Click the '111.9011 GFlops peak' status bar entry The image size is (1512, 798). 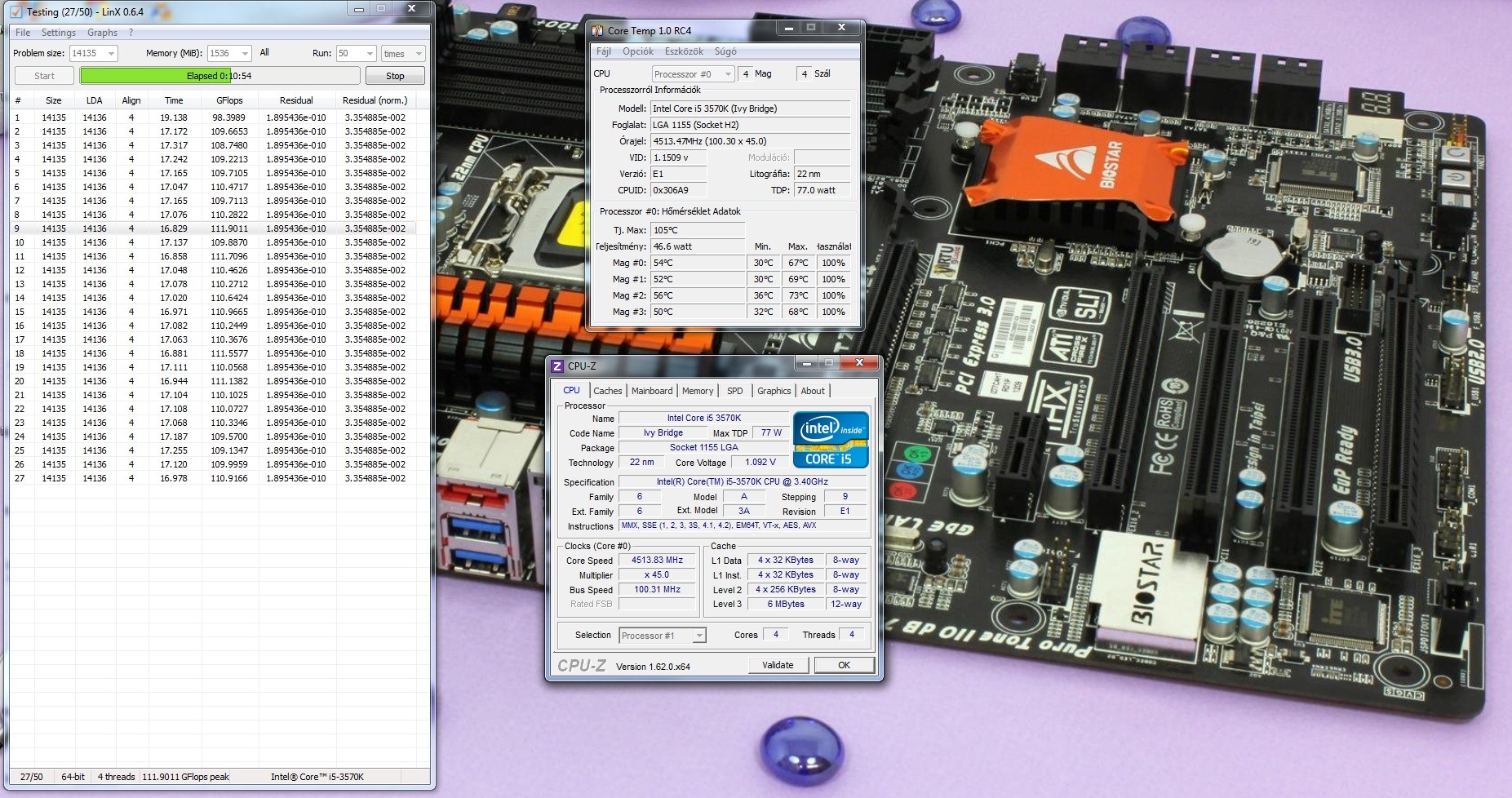[186, 777]
